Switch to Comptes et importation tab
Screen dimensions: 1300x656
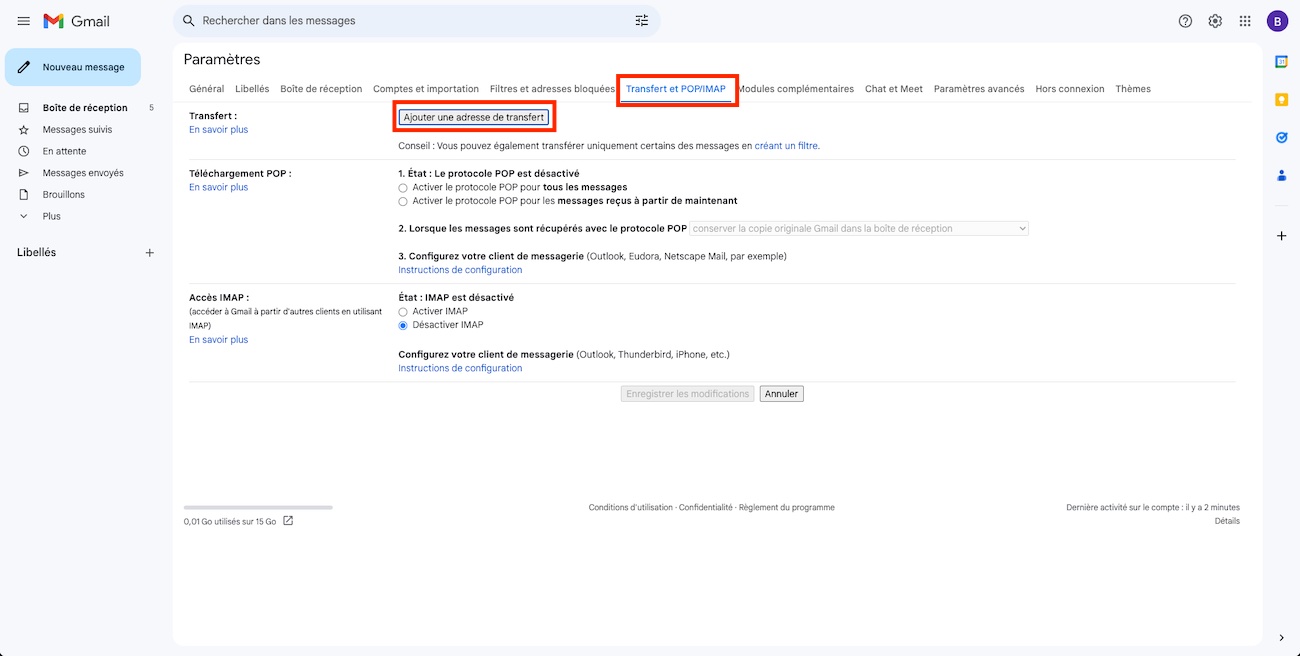click(426, 89)
